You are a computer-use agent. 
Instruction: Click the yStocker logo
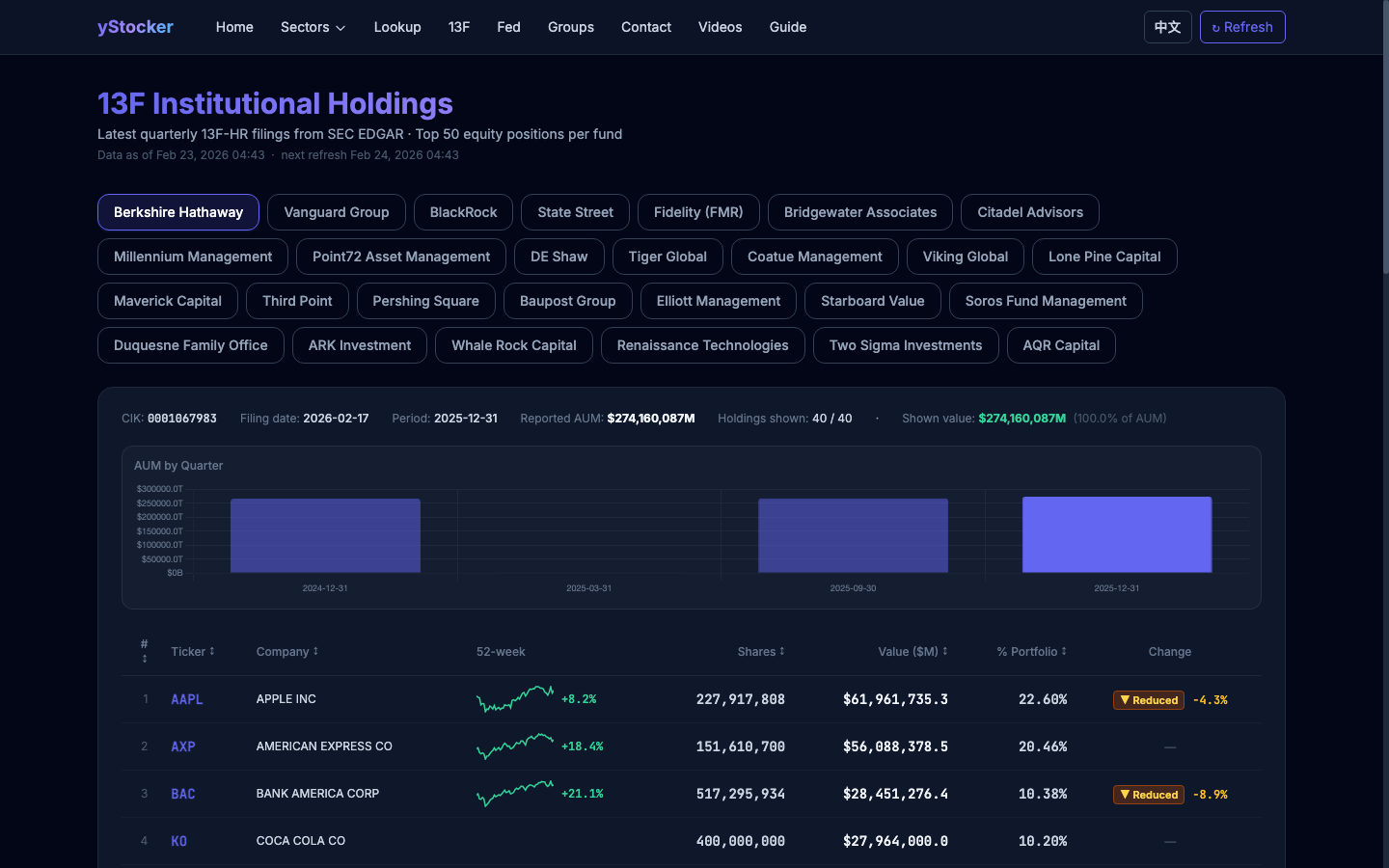pos(135,27)
